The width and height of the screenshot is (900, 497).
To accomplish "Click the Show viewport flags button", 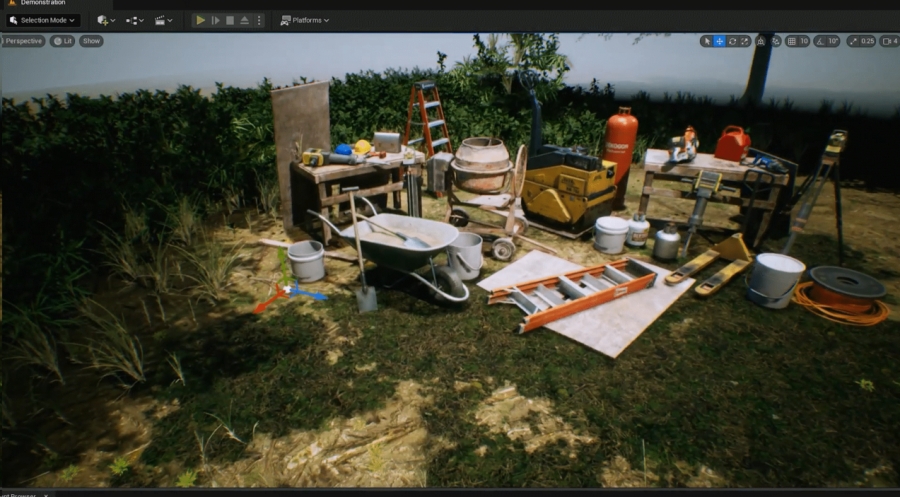I will [91, 41].
